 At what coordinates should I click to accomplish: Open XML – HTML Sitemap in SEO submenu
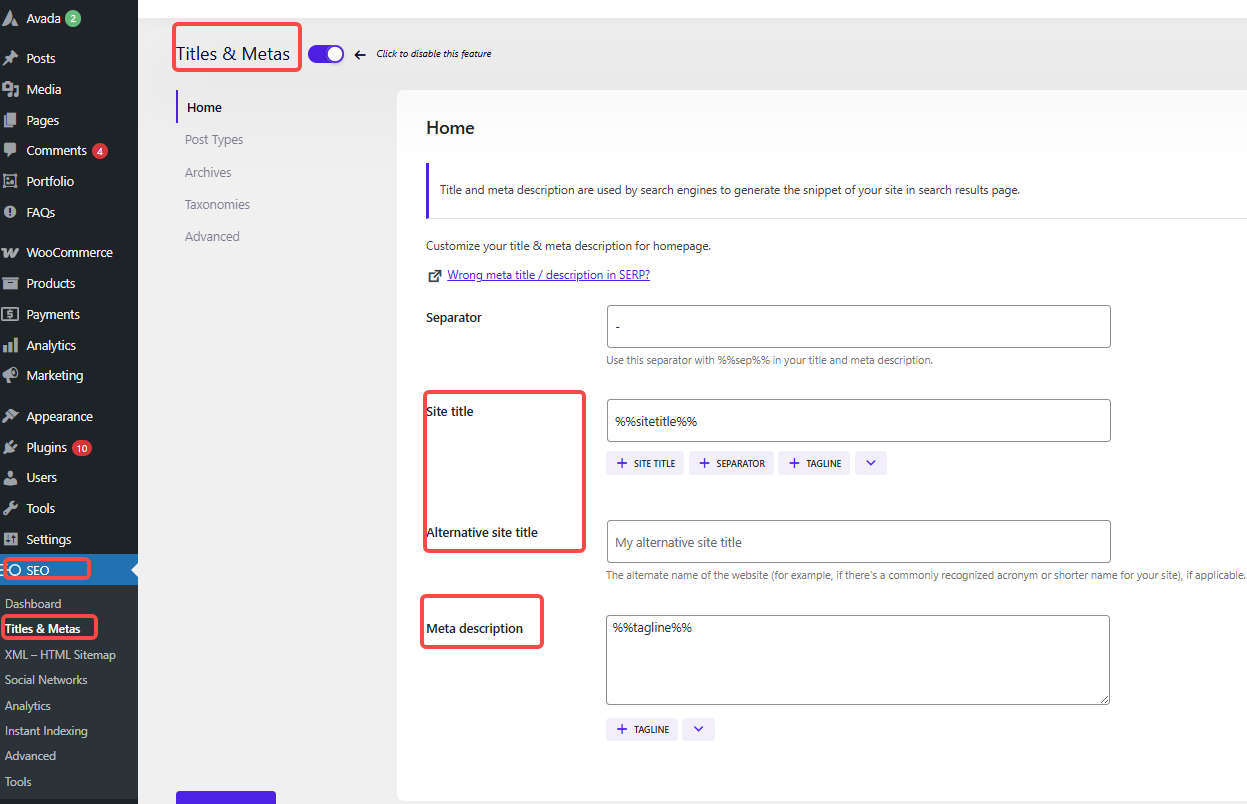point(60,655)
